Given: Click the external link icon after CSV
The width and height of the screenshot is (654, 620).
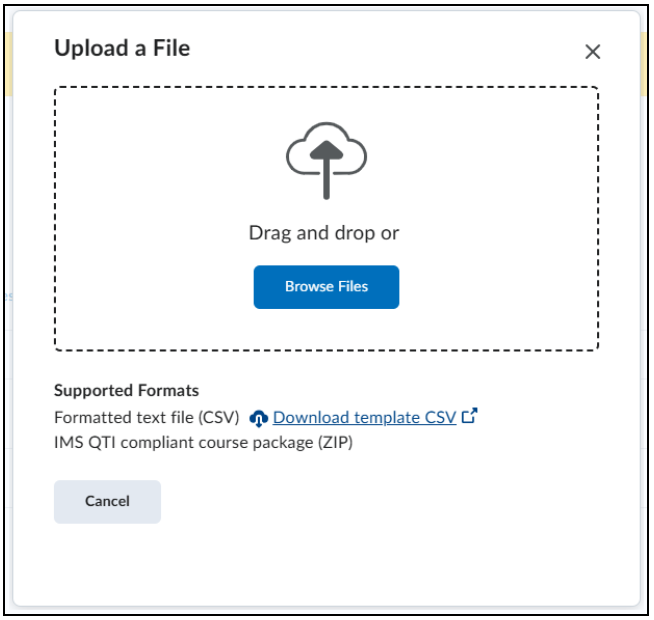Looking at the screenshot, I should [470, 416].
